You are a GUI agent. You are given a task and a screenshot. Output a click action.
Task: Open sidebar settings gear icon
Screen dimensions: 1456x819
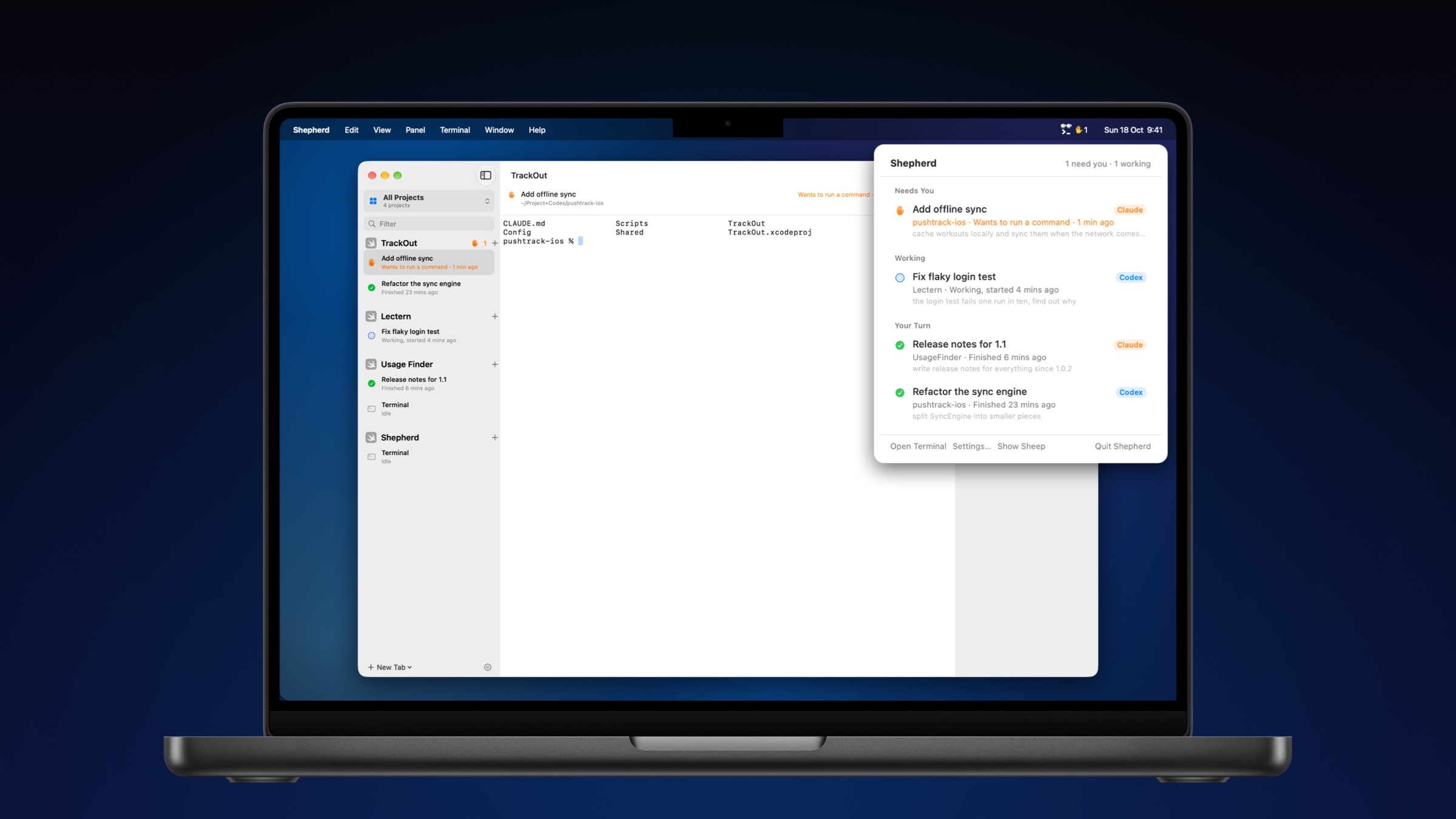(x=488, y=667)
